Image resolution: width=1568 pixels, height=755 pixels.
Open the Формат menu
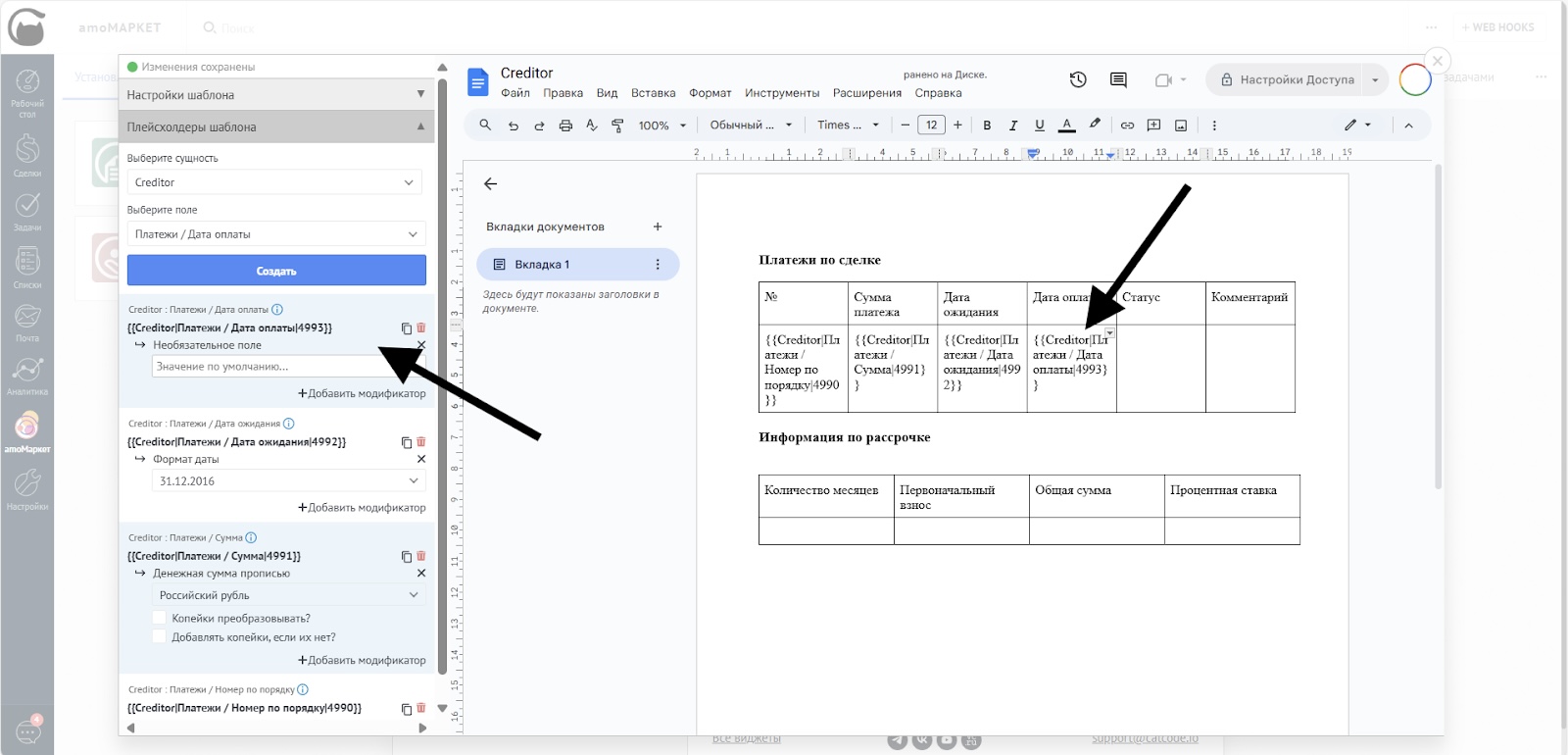point(710,93)
